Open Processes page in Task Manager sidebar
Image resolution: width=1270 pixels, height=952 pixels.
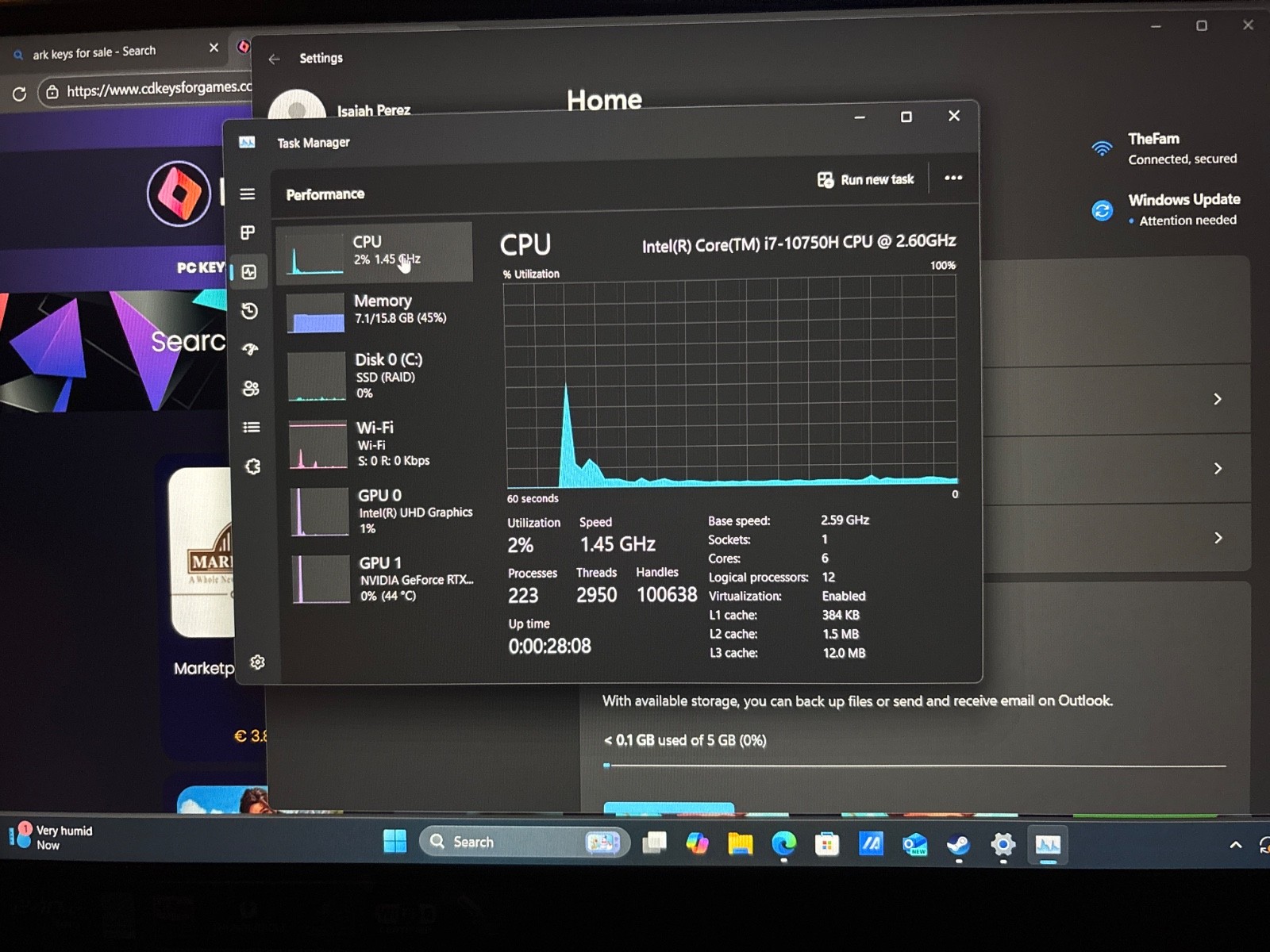pos(248,232)
